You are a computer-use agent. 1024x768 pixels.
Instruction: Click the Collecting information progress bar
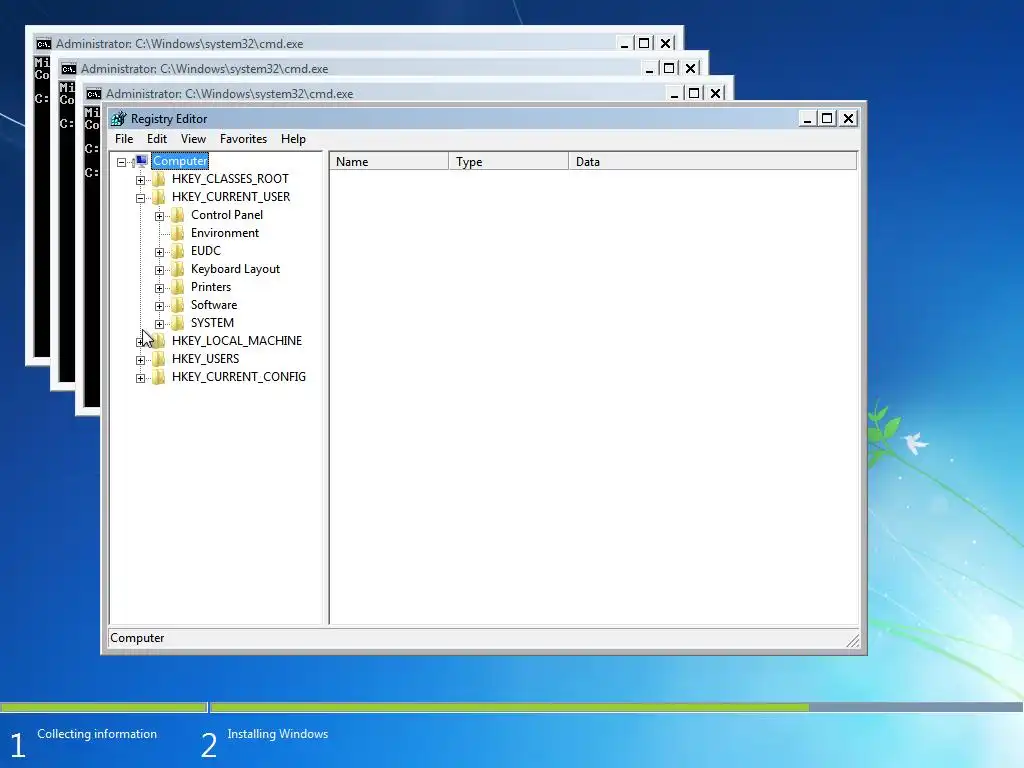click(x=103, y=707)
